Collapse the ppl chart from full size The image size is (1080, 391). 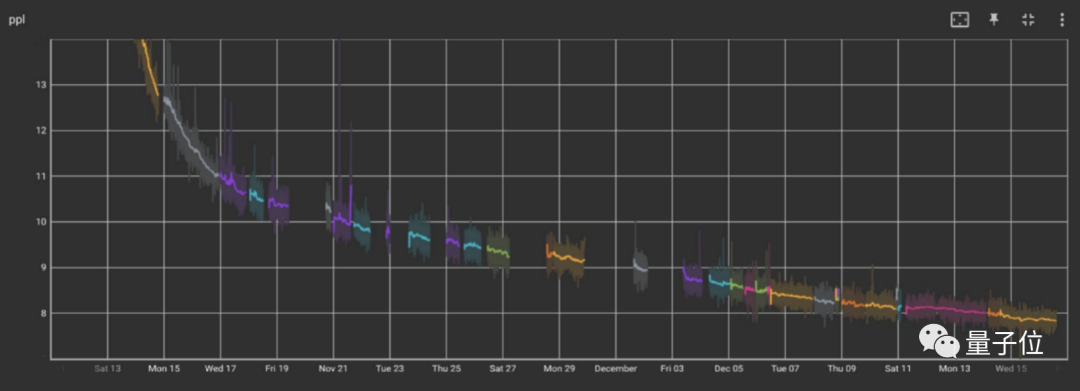[x=1028, y=20]
